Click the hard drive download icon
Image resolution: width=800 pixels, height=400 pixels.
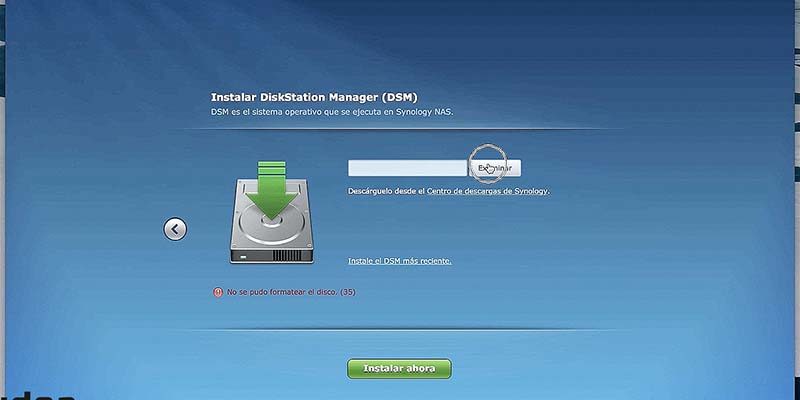pos(271,212)
